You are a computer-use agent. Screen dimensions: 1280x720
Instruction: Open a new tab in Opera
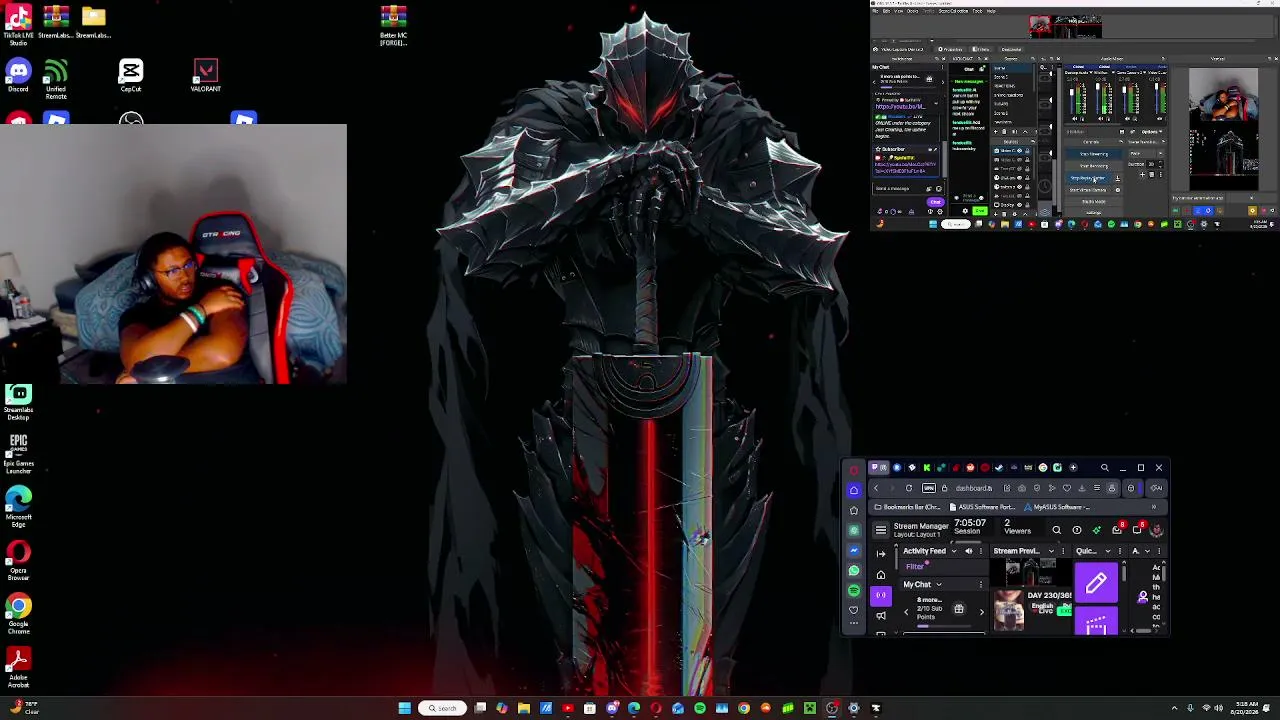click(x=1073, y=467)
